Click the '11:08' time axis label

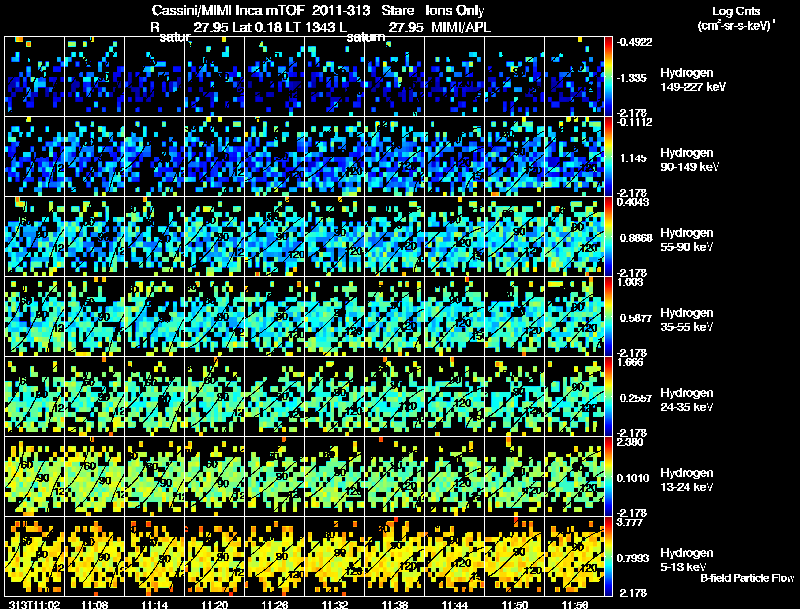(94, 604)
